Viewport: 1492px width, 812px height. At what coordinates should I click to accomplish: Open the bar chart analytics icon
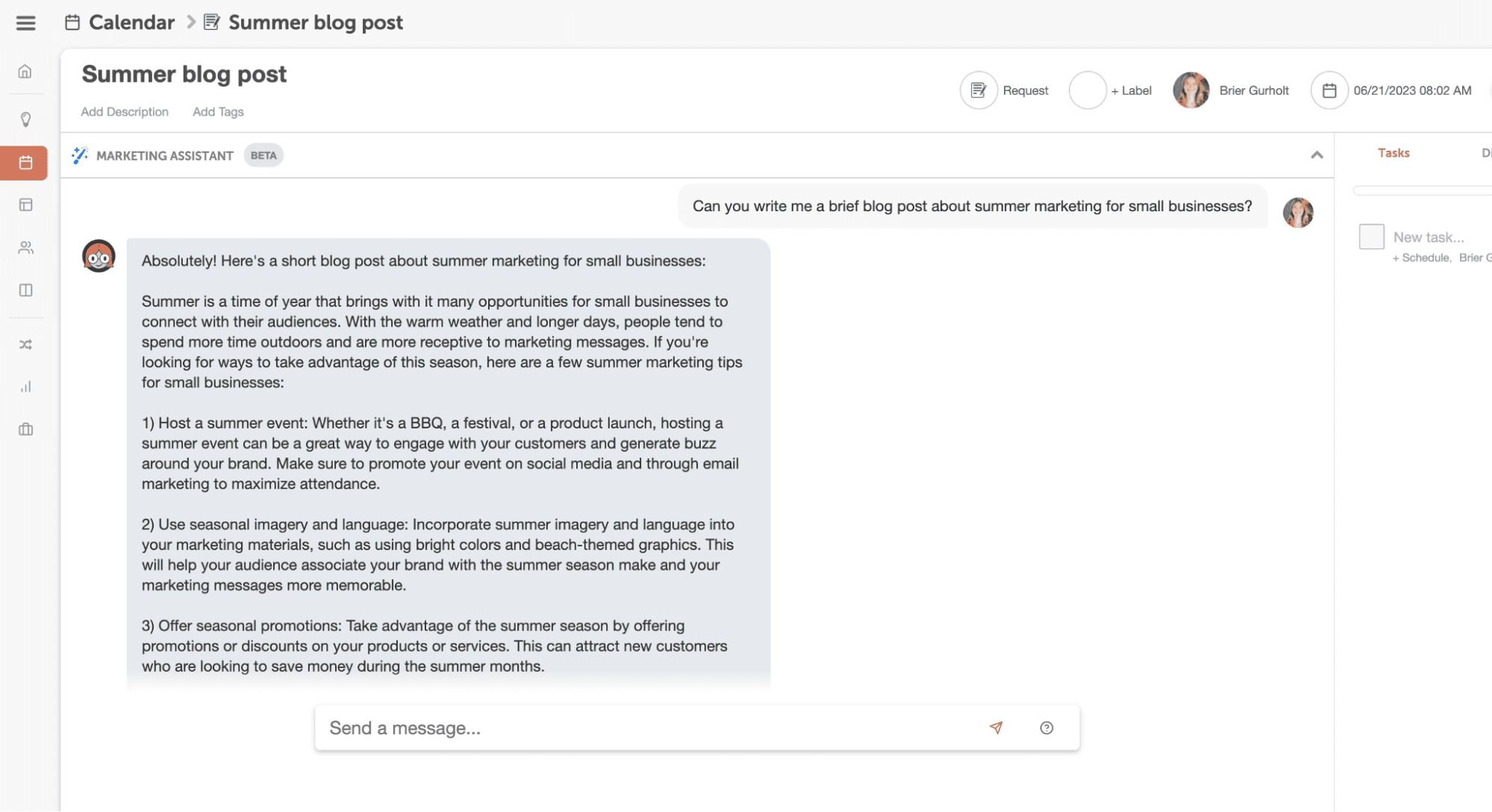[x=25, y=387]
